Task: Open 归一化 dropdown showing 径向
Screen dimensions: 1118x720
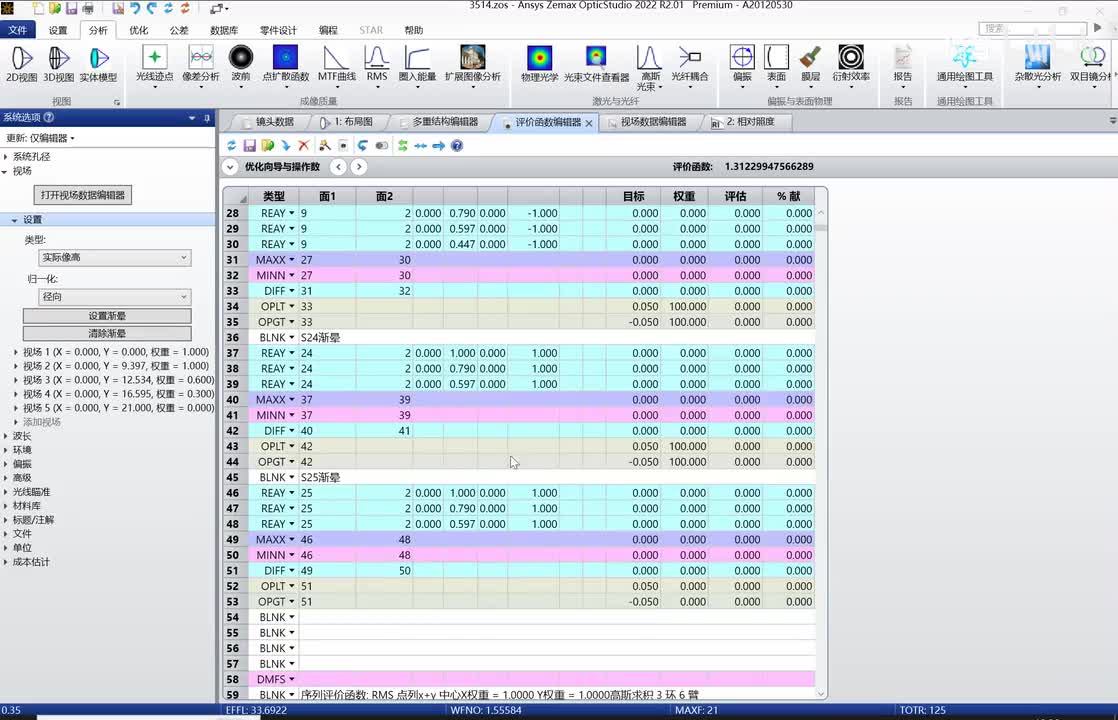Action: [x=114, y=297]
